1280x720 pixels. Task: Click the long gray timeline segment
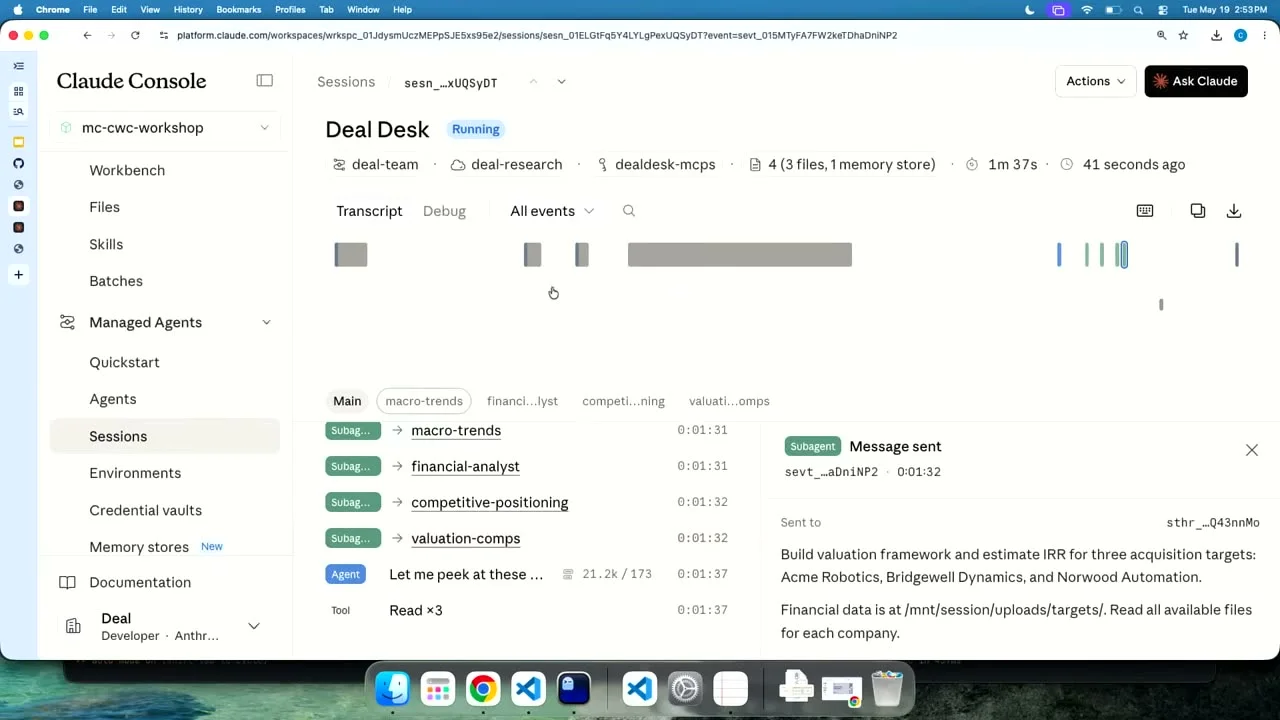coord(740,255)
